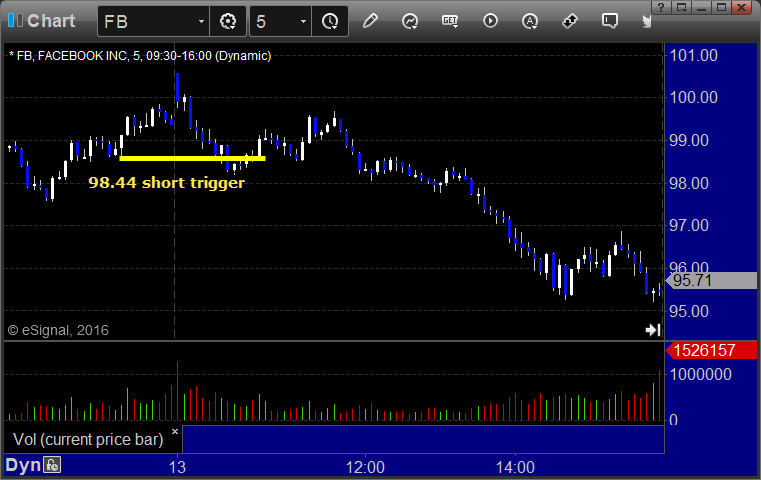Jump to latest bar arrow
The image size is (761, 480).
[x=653, y=330]
